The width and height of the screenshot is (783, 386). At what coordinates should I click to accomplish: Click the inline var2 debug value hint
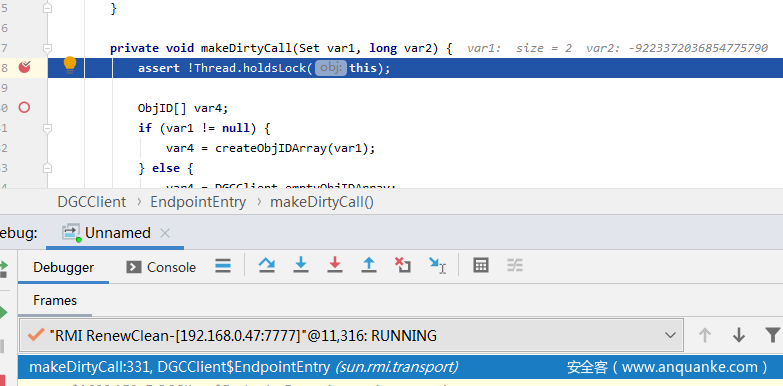[677, 48]
